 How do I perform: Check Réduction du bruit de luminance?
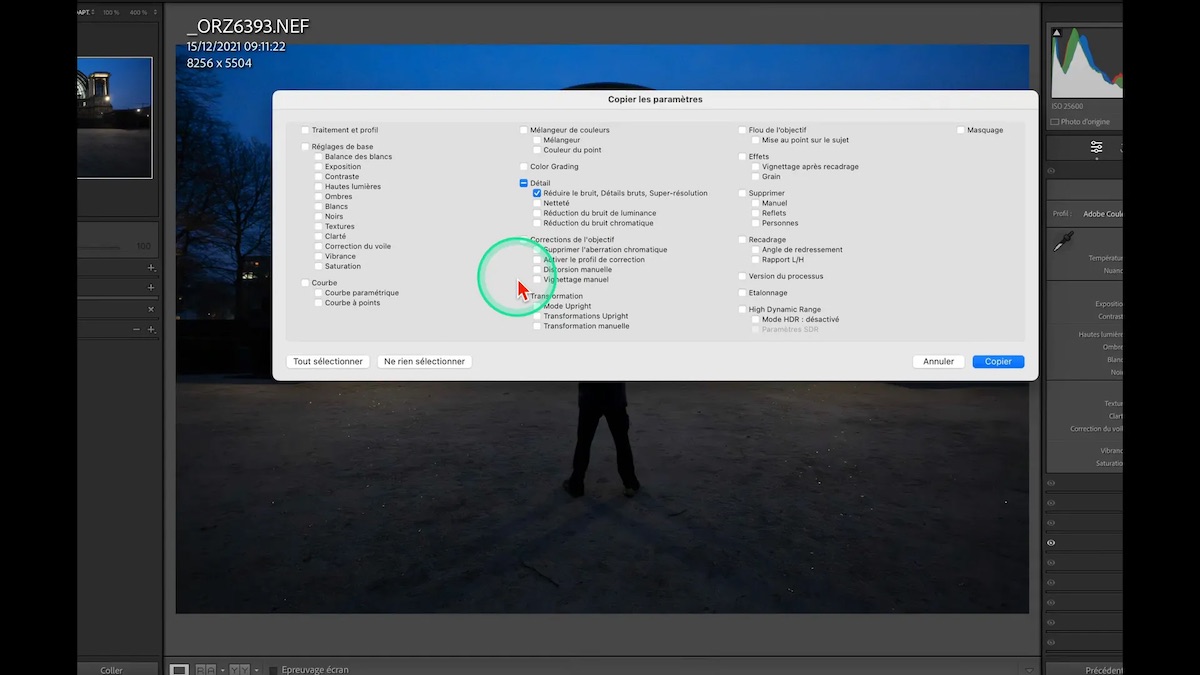[537, 213]
